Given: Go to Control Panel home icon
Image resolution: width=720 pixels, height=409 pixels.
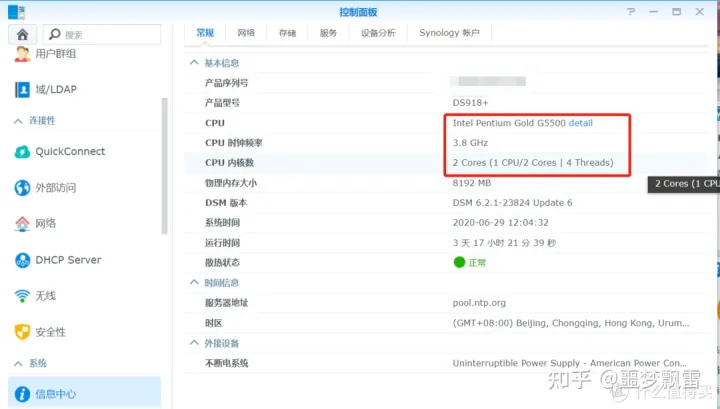Looking at the screenshot, I should coord(22,34).
